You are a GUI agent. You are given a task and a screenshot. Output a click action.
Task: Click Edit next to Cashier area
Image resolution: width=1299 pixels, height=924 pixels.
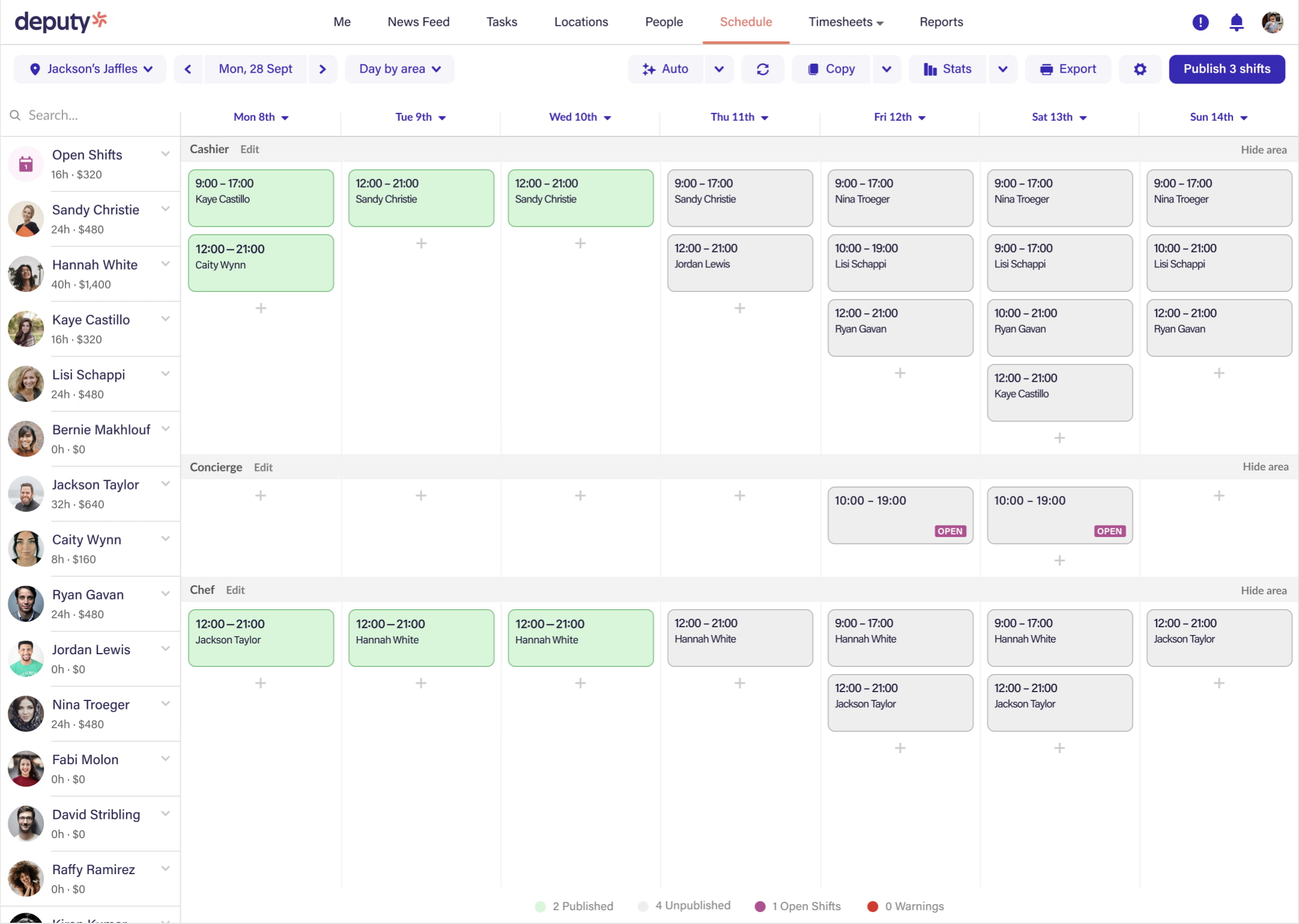249,150
